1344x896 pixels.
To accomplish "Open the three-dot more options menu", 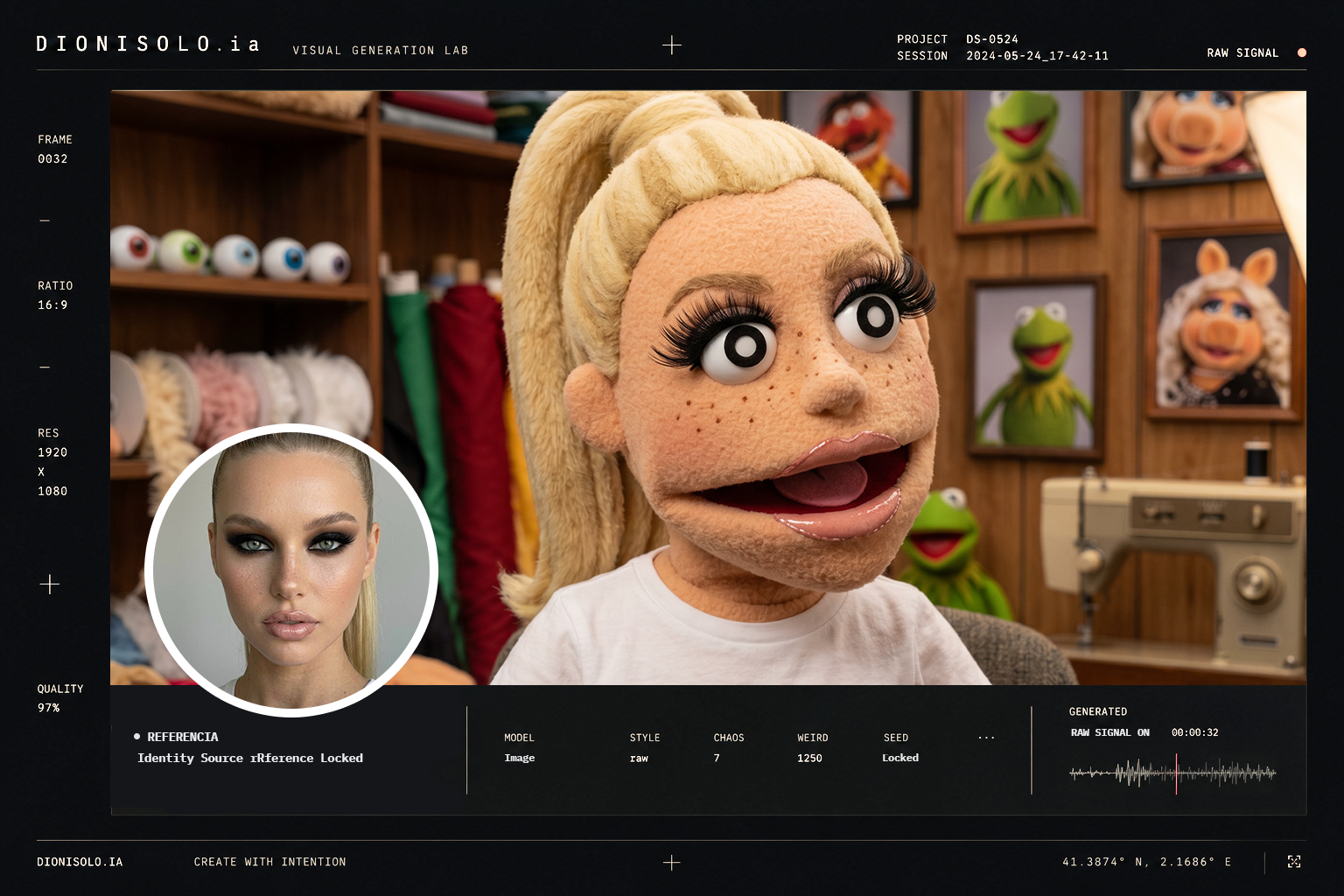I will [986, 738].
